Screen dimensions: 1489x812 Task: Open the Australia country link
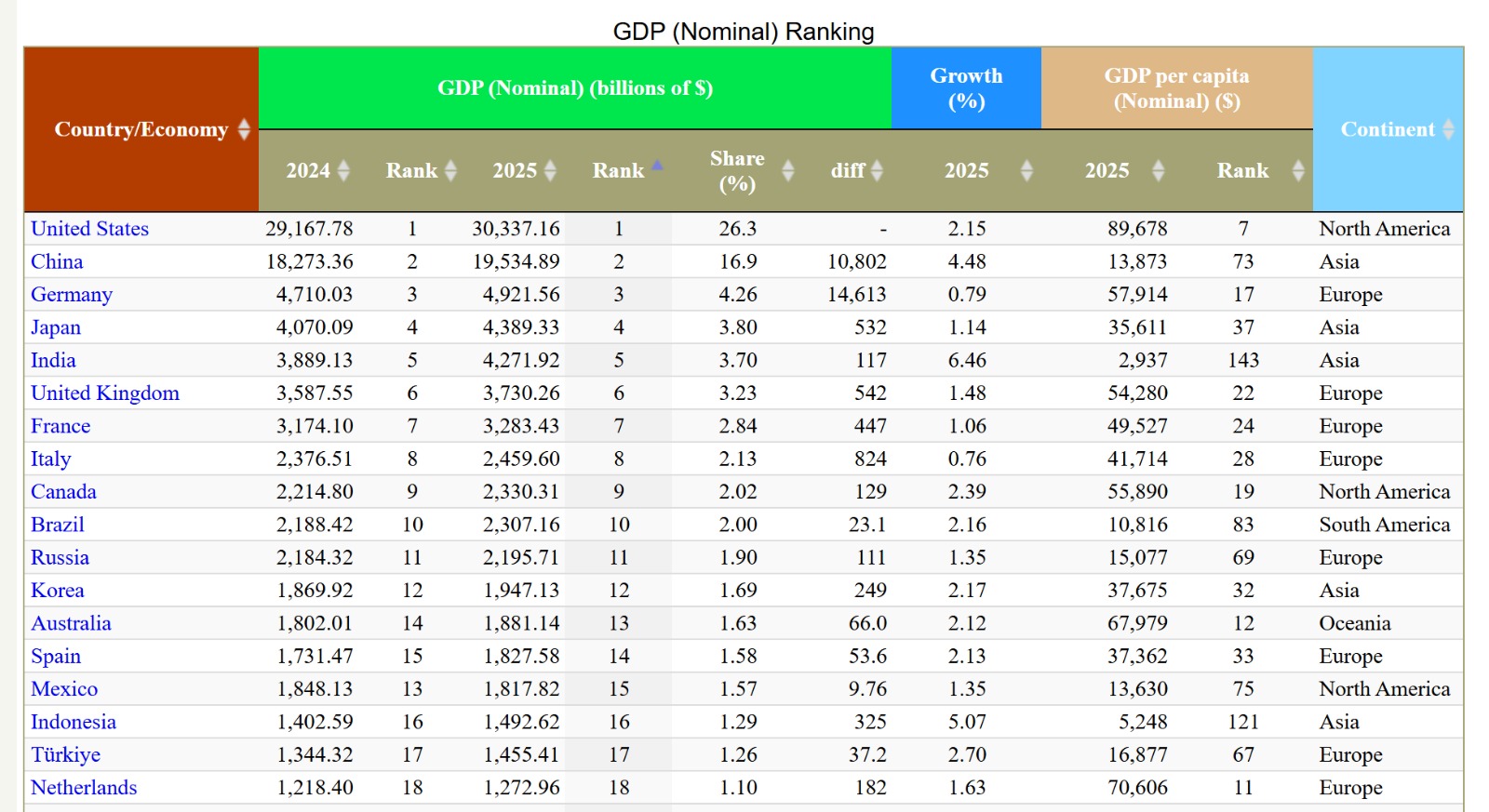71,623
